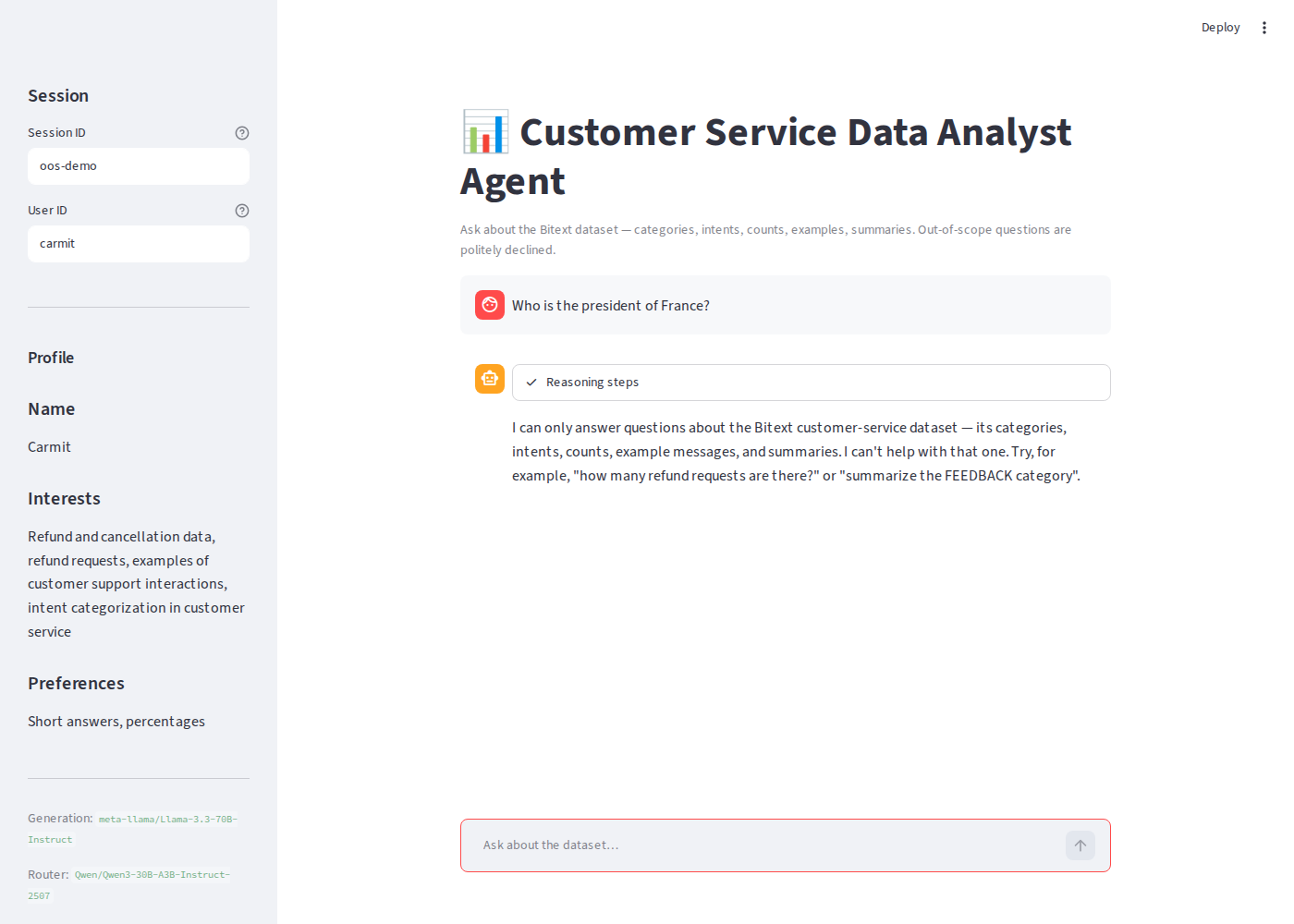The height and width of the screenshot is (924, 1294).
Task: Click the bar chart emoji in title
Action: tap(485, 132)
